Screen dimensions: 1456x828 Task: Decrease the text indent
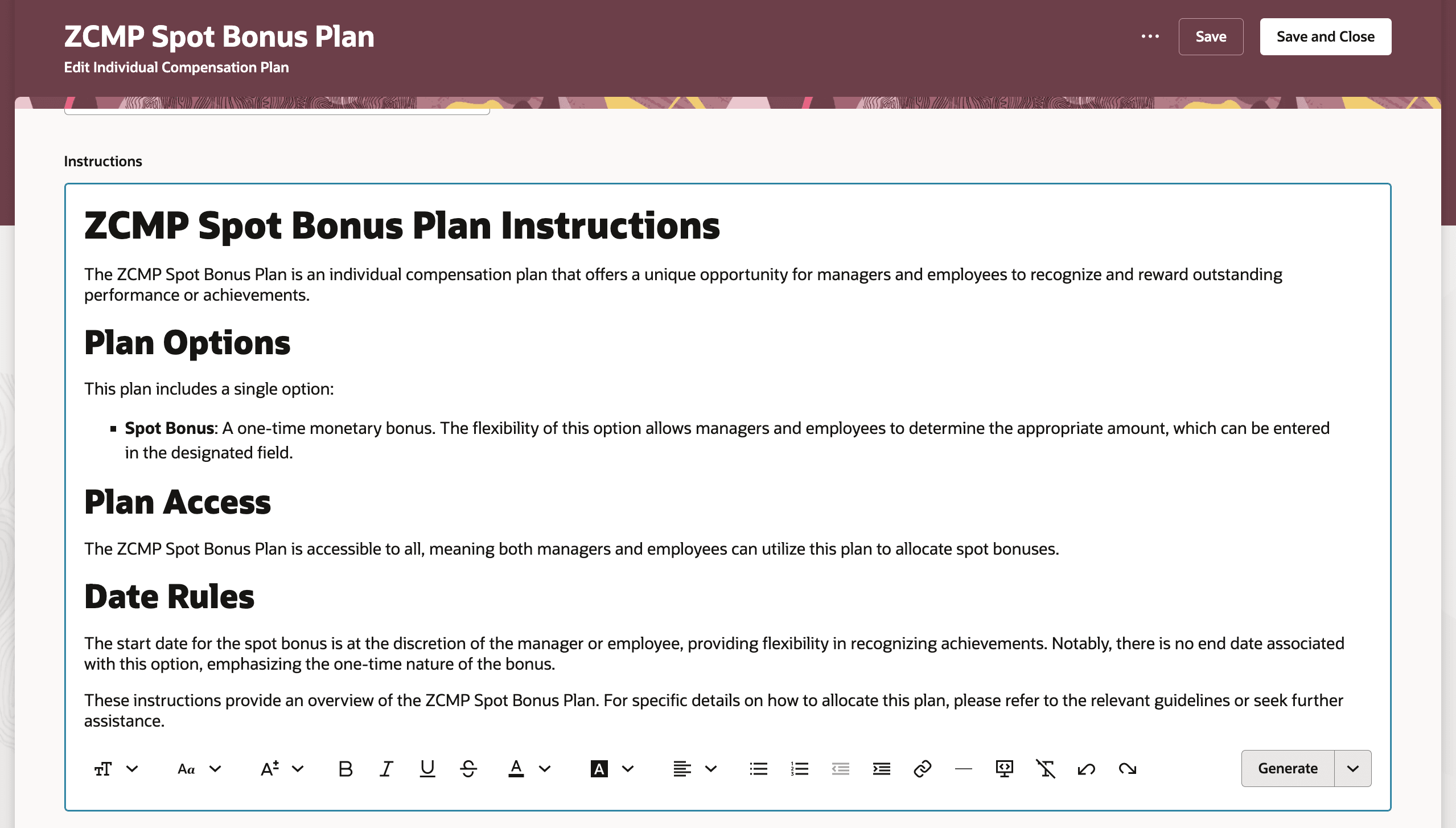pos(841,768)
